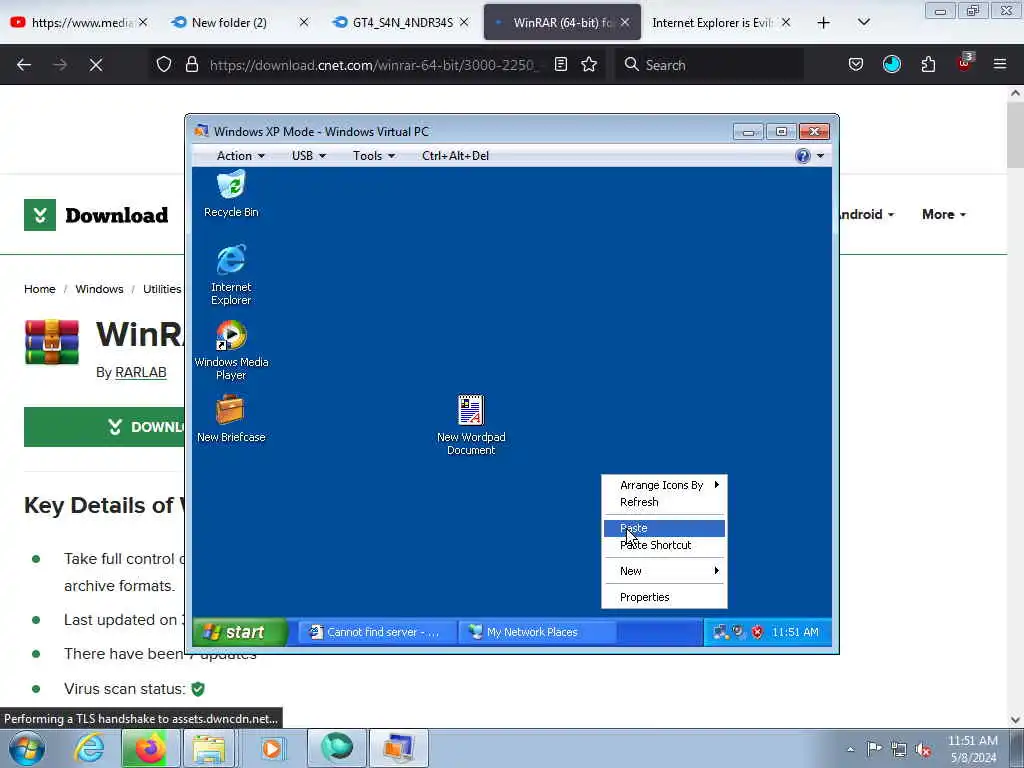Open Recycle Bin on XP desktop

coord(231,194)
